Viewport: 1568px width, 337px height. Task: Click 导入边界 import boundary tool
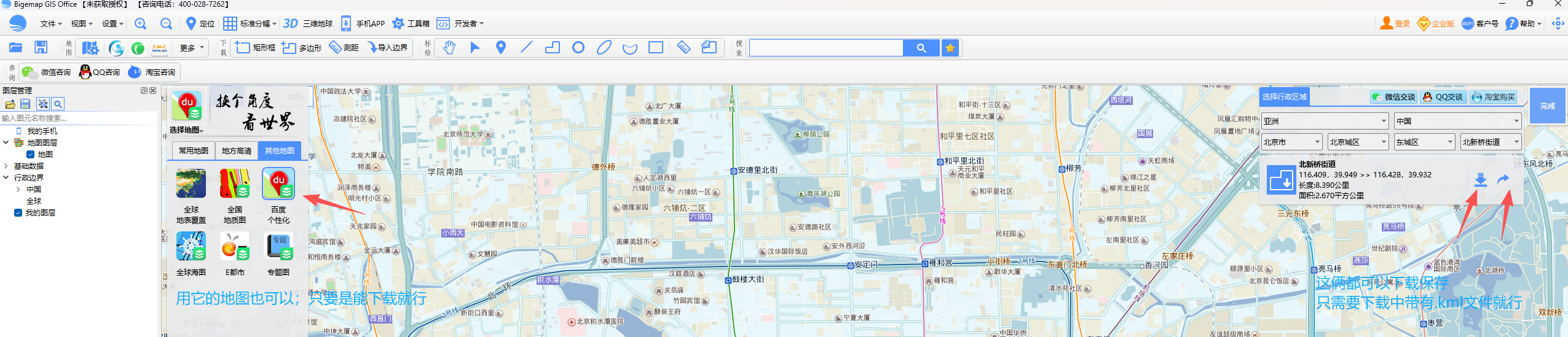[x=388, y=47]
